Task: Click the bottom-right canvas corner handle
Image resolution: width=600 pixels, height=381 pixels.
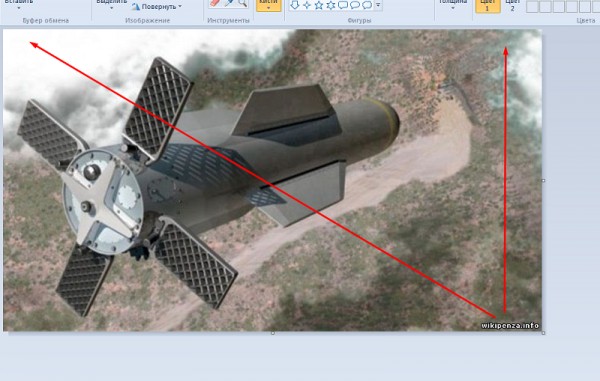Action: (x=544, y=333)
